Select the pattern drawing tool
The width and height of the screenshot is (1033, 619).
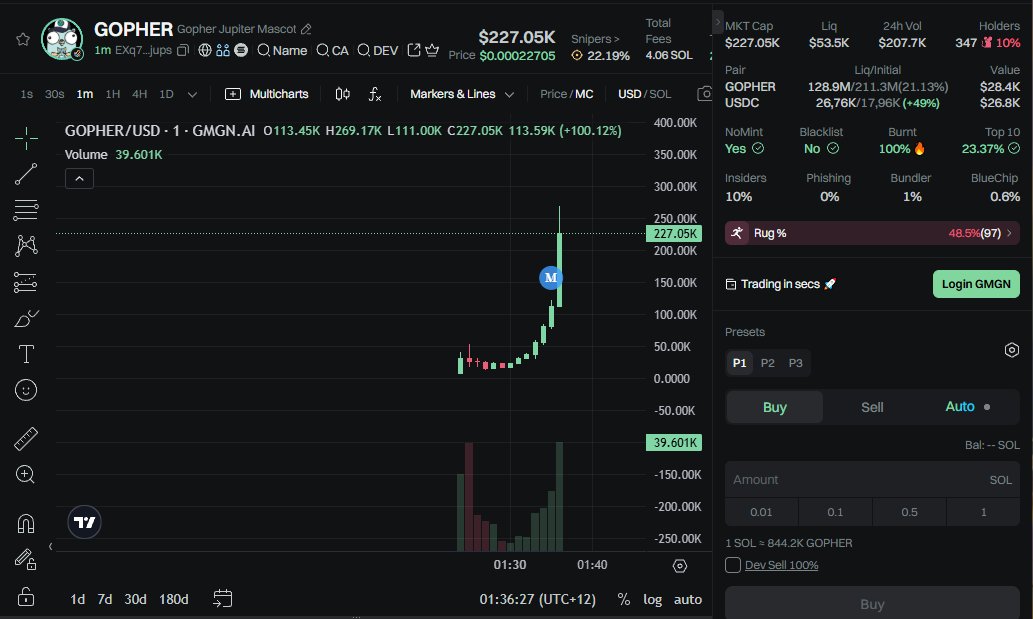click(x=26, y=246)
